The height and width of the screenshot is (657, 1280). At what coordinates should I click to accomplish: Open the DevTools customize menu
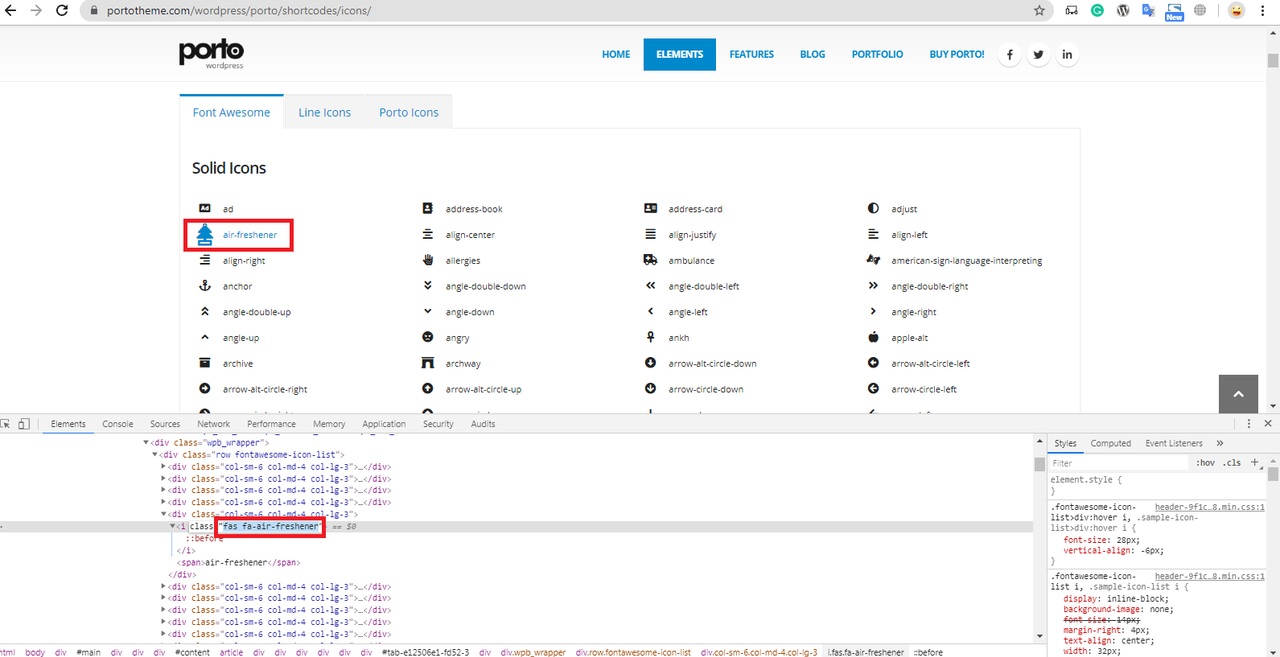1249,424
